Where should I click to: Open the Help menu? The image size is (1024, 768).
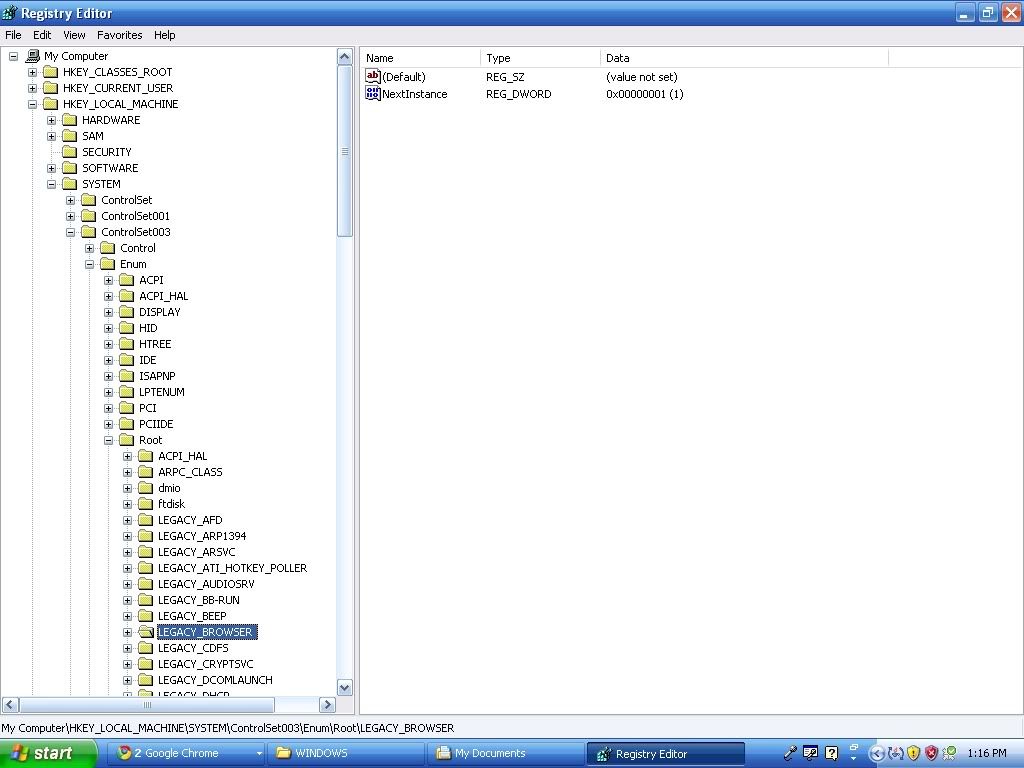[165, 35]
